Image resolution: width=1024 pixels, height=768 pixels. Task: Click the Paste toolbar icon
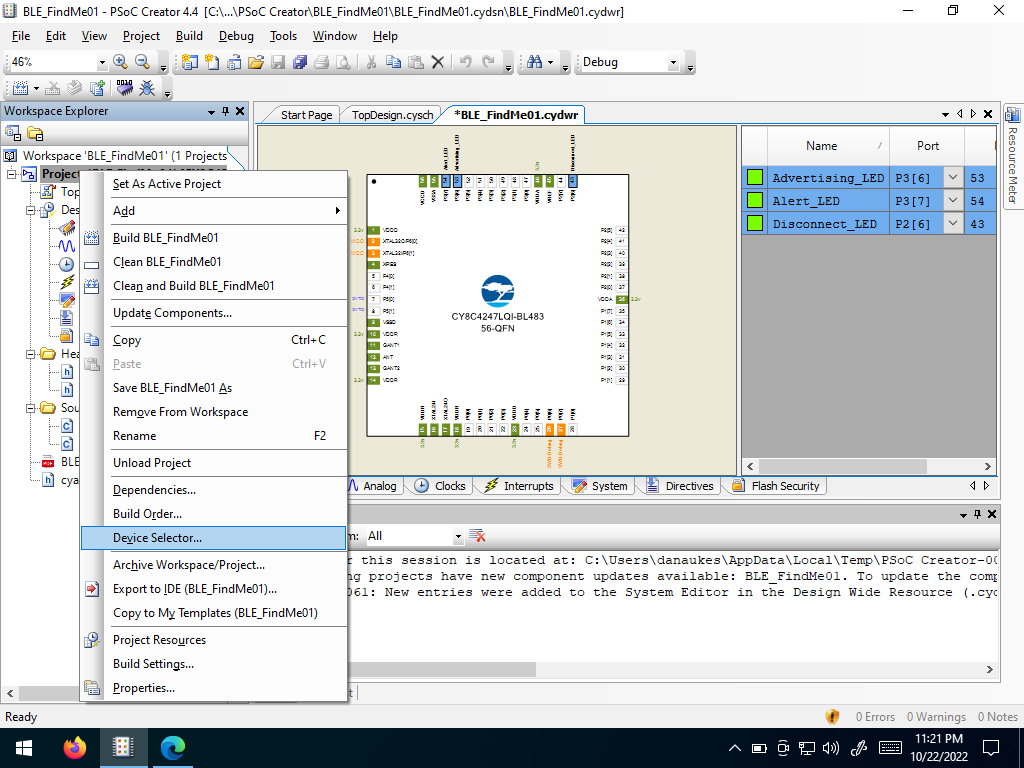[415, 62]
